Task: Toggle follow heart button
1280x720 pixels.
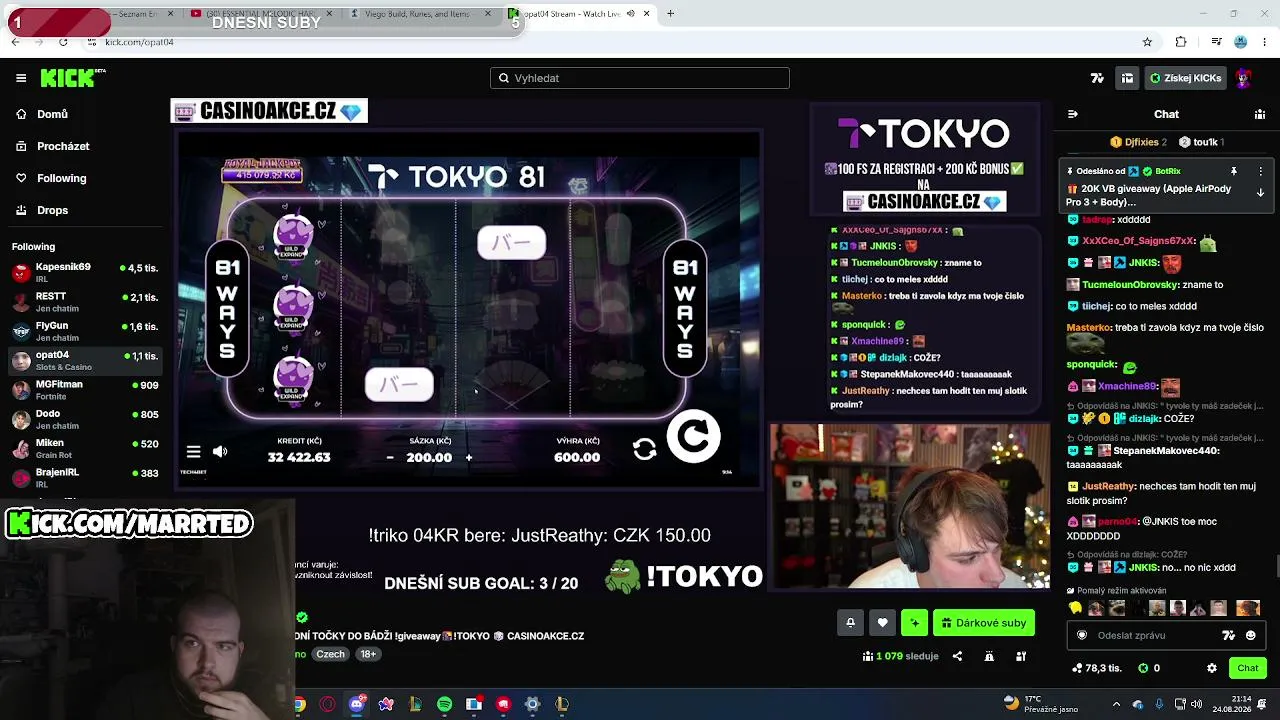Action: pyautogui.click(x=882, y=623)
